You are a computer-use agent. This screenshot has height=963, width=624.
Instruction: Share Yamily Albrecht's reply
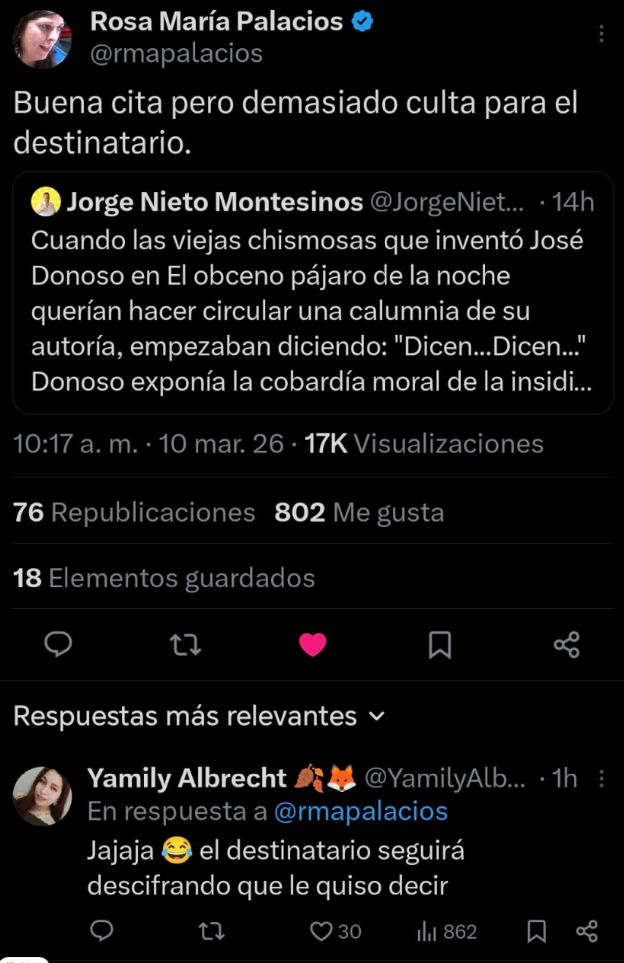pyautogui.click(x=587, y=931)
